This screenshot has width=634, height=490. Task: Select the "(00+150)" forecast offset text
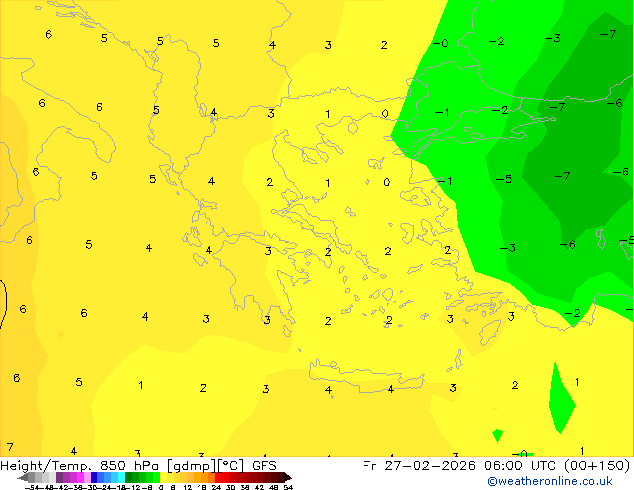[597, 466]
